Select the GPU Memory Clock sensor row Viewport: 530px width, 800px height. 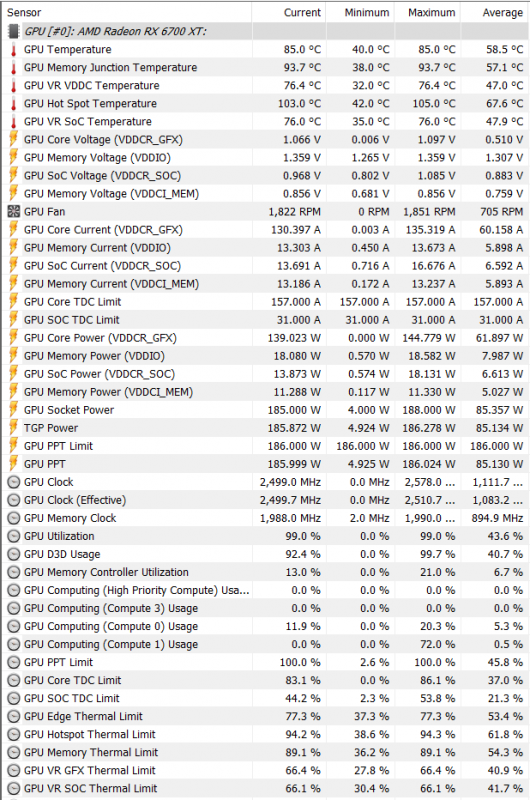(x=265, y=518)
